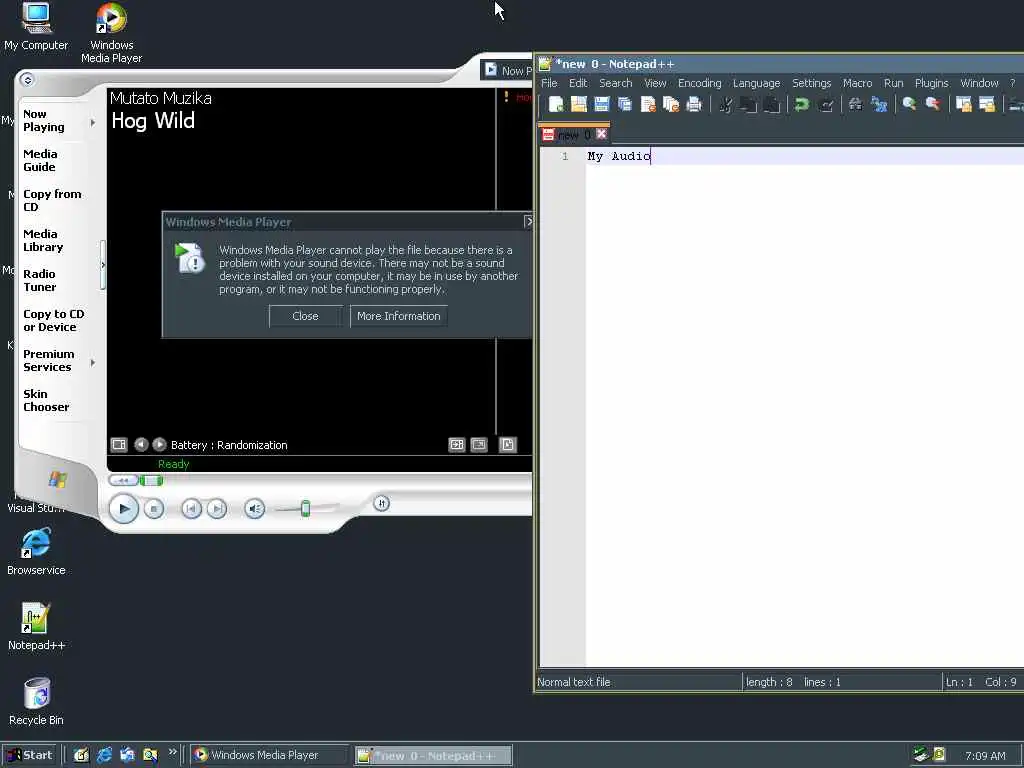Click the Media Player volume slider handle
This screenshot has width=1024, height=768.
pyautogui.click(x=305, y=509)
